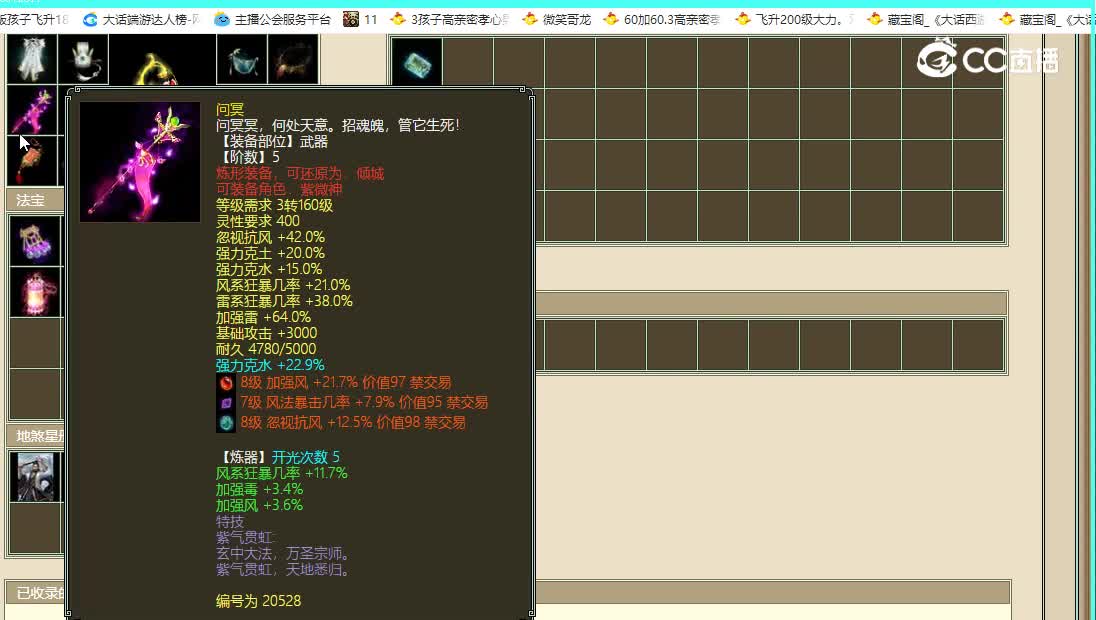Click the text 紫气贯虹 under 特技
Viewport: 1096px width, 620px height.
click(244, 538)
